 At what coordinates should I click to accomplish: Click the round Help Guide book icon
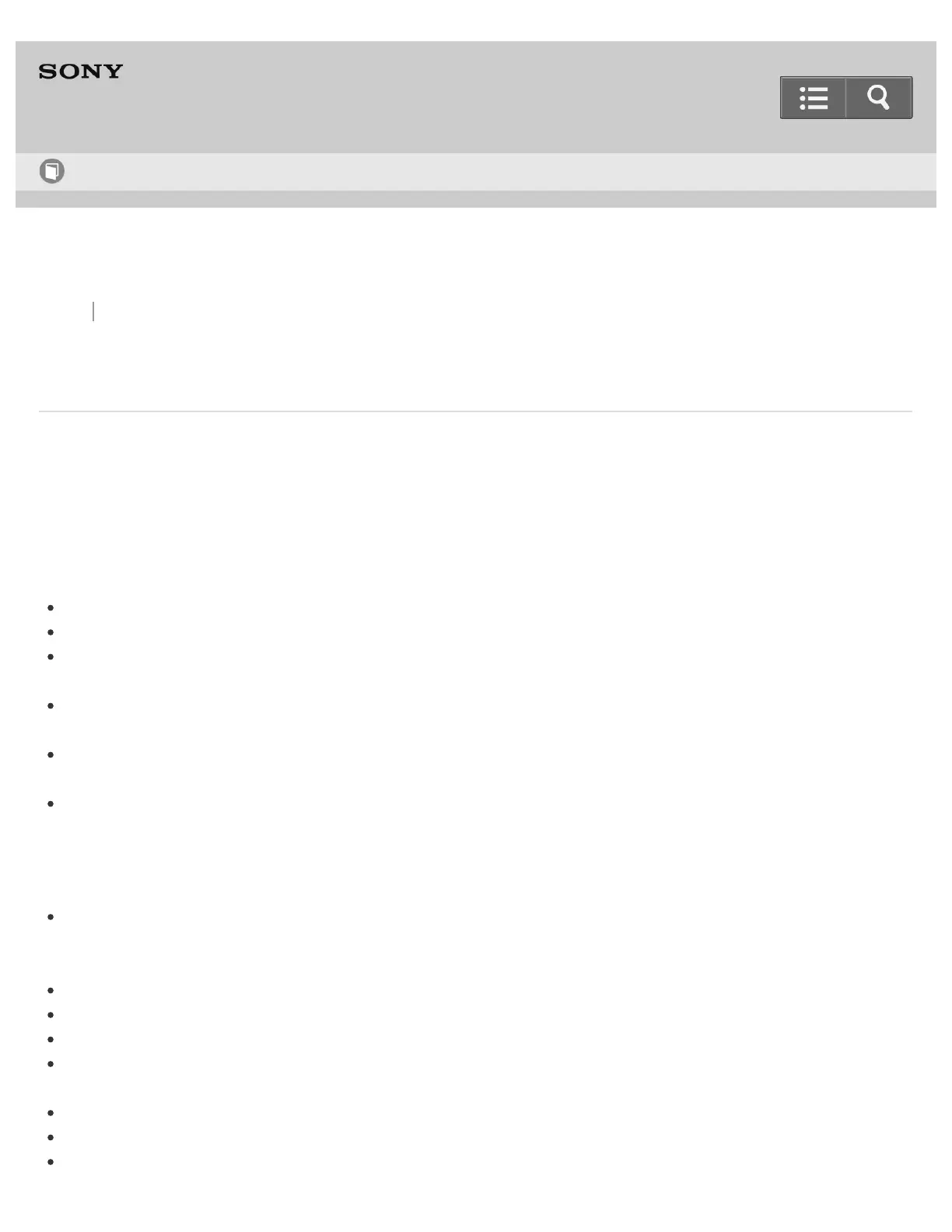pos(52,171)
